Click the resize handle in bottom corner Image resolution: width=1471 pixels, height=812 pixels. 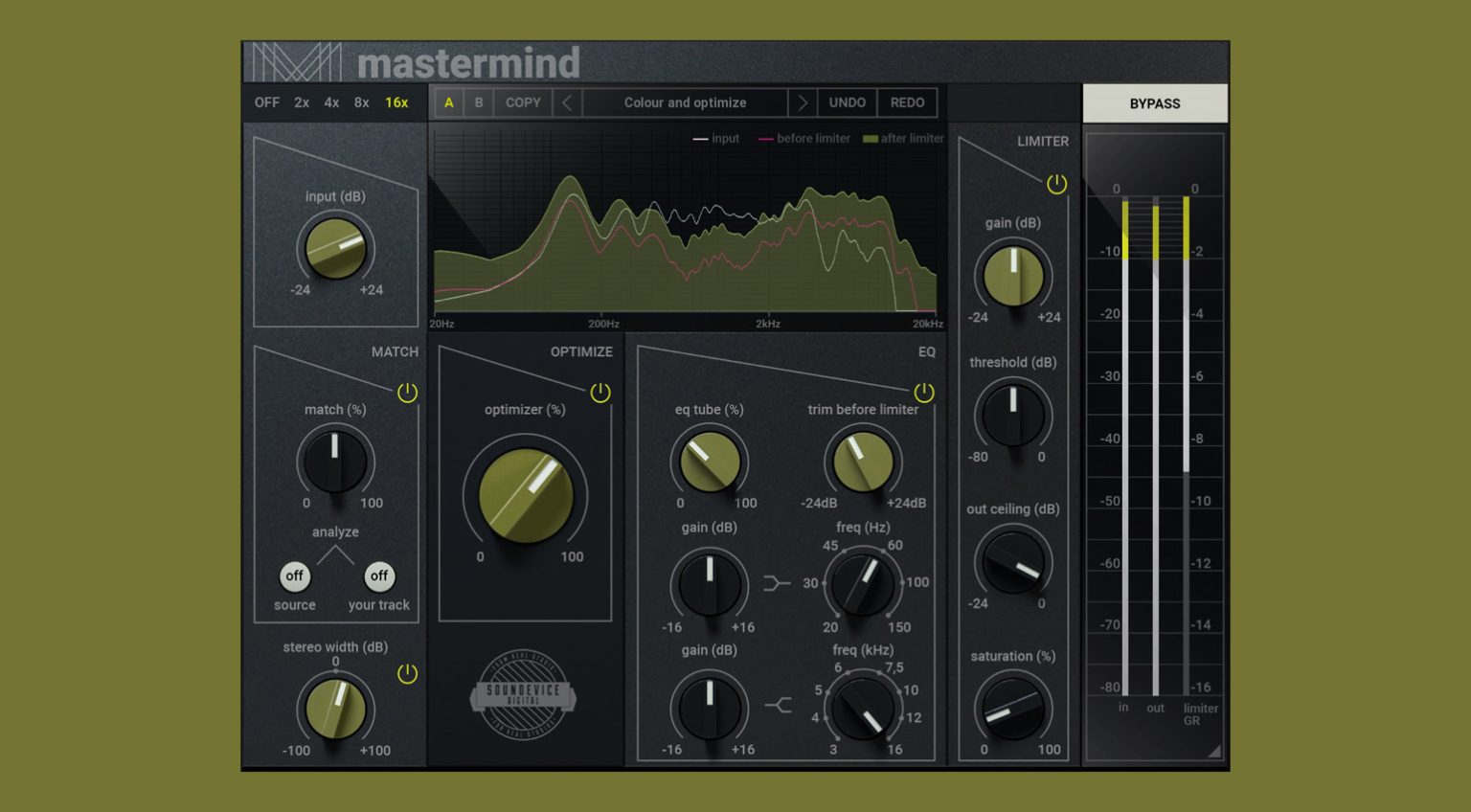(x=1214, y=752)
